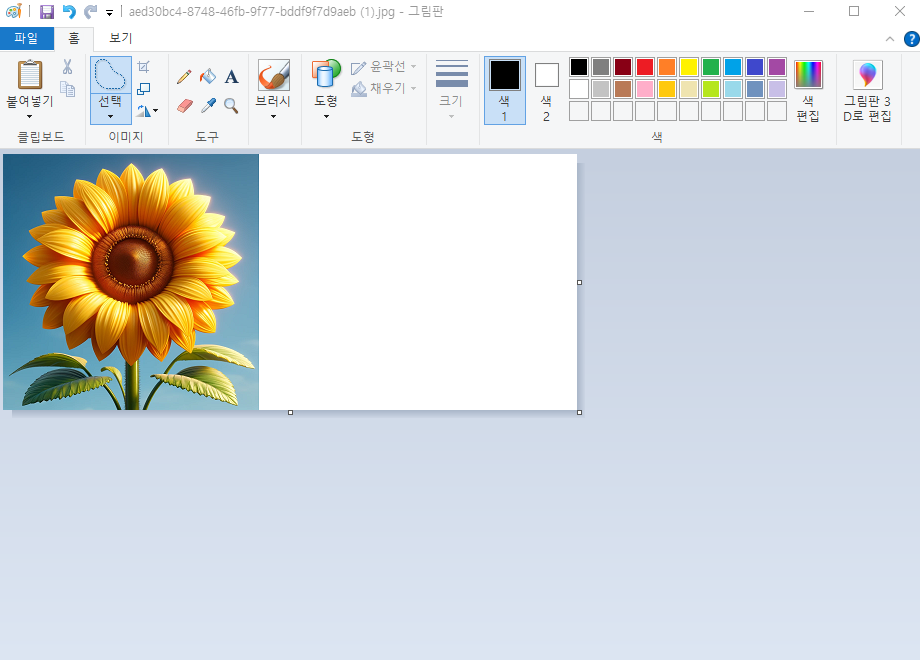This screenshot has height=660, width=920.
Task: Click the sunflower center on canvas
Action: 133,263
